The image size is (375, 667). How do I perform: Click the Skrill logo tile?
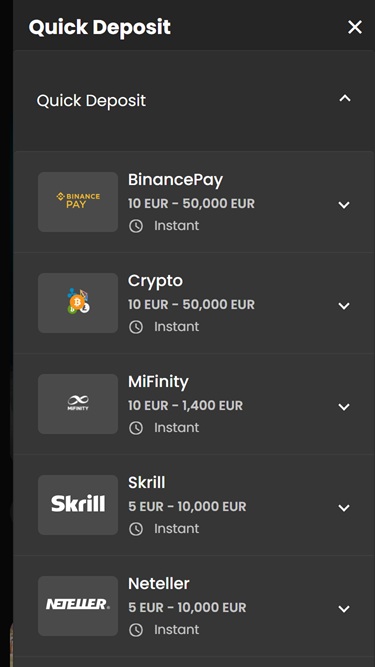tap(78, 505)
